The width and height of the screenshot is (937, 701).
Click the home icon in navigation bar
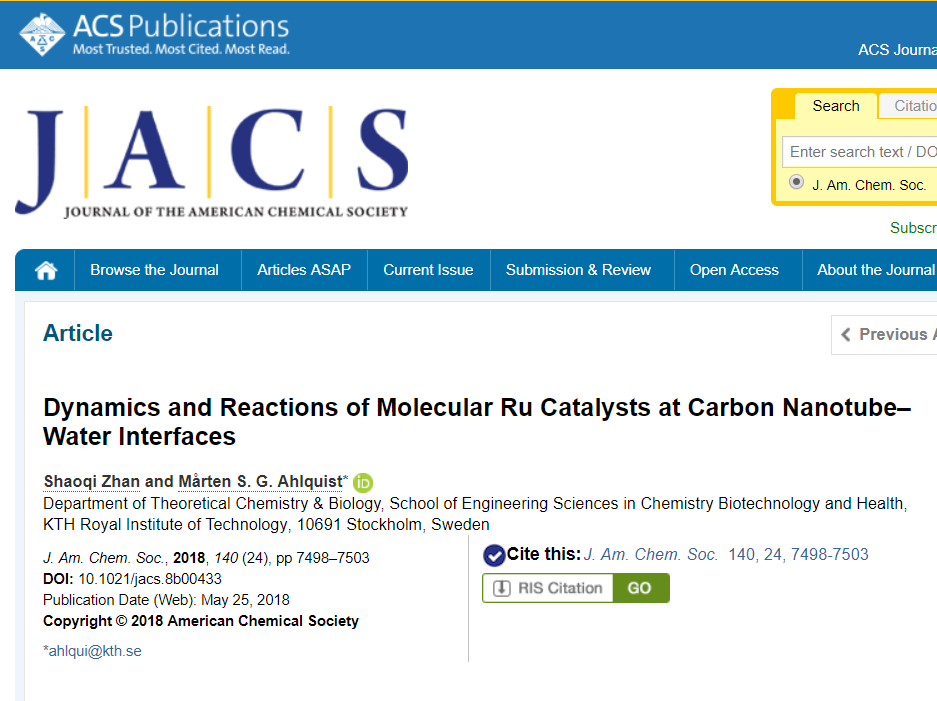tap(45, 270)
